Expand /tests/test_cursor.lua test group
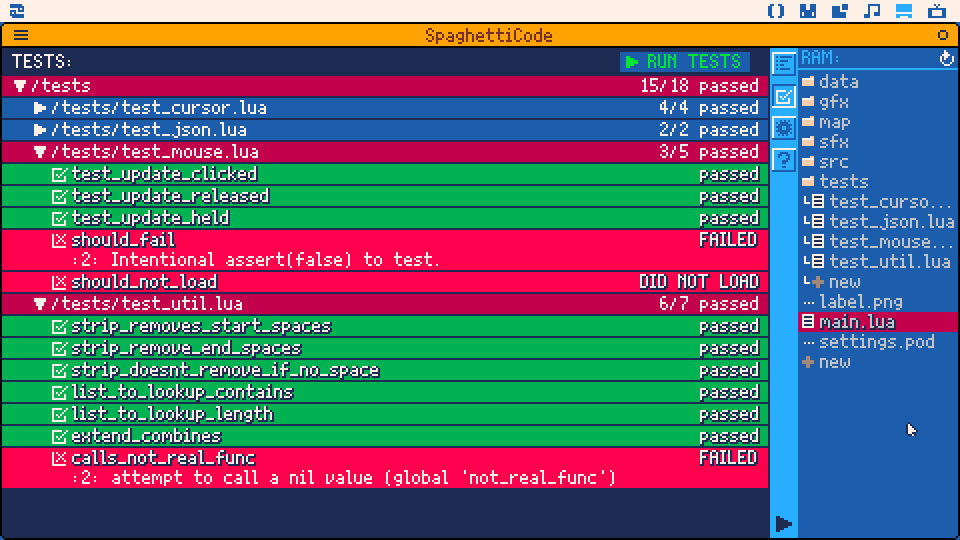 click(x=40, y=108)
